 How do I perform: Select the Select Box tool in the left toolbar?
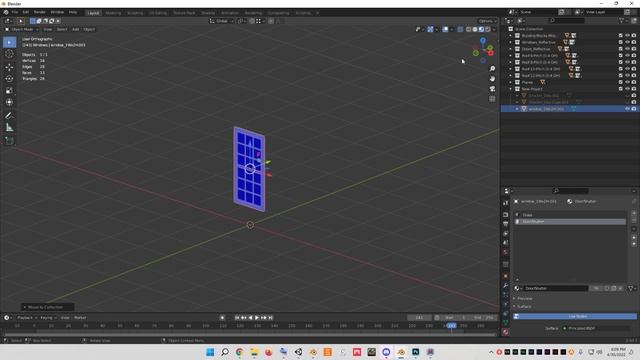pyautogui.click(x=9, y=42)
